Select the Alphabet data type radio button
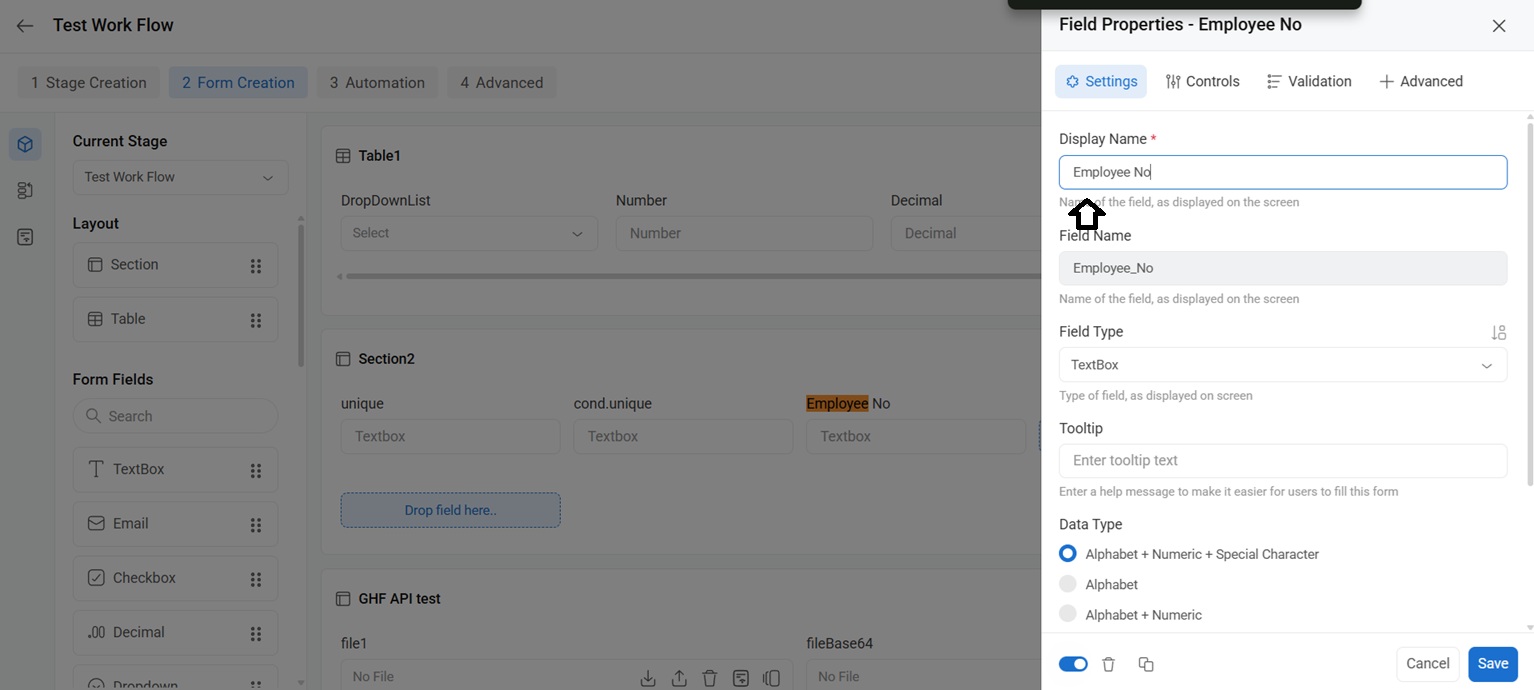This screenshot has width=1534, height=690. 1068,584
